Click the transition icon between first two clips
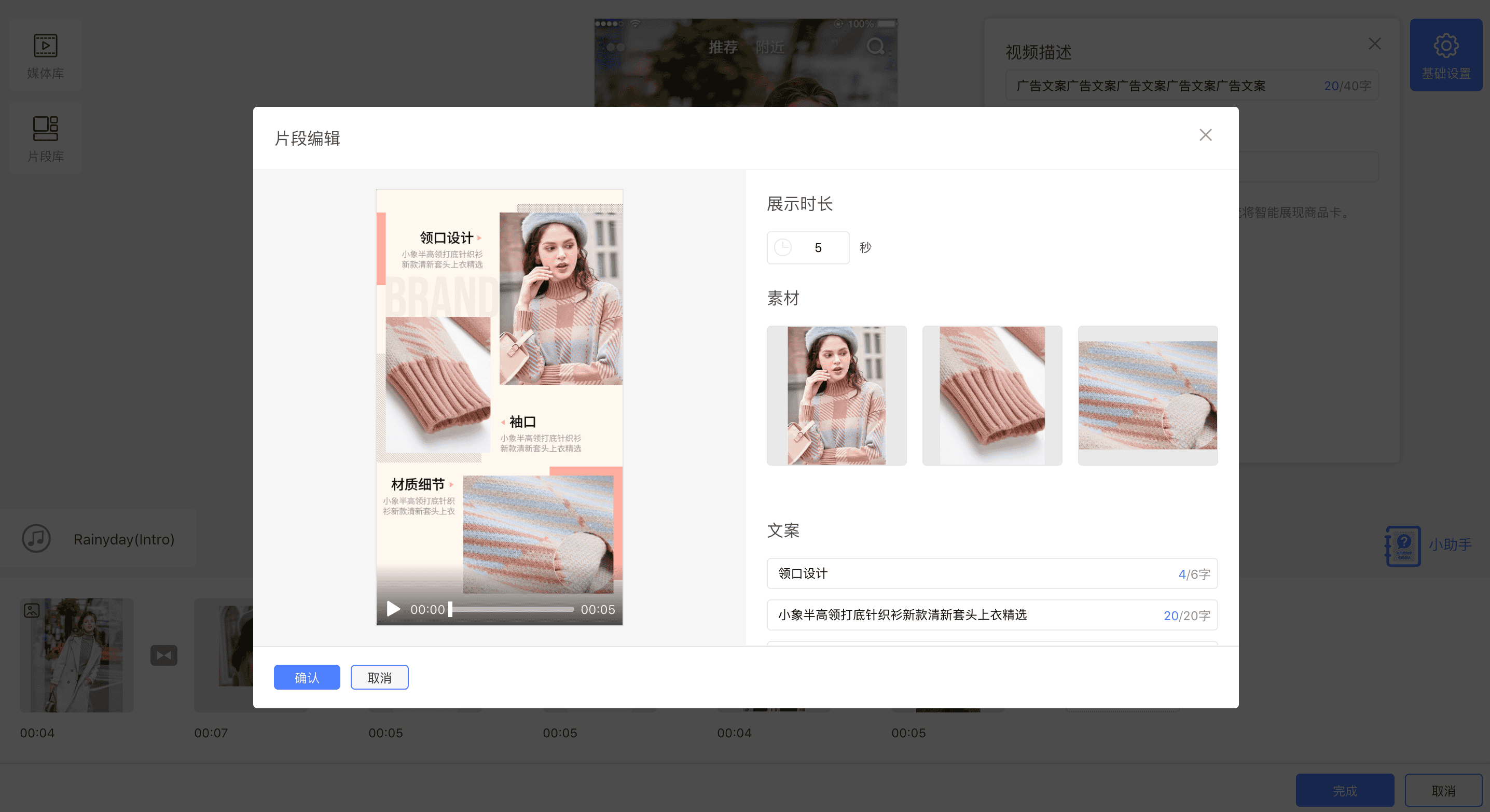Viewport: 1490px width, 812px height. coord(164,655)
